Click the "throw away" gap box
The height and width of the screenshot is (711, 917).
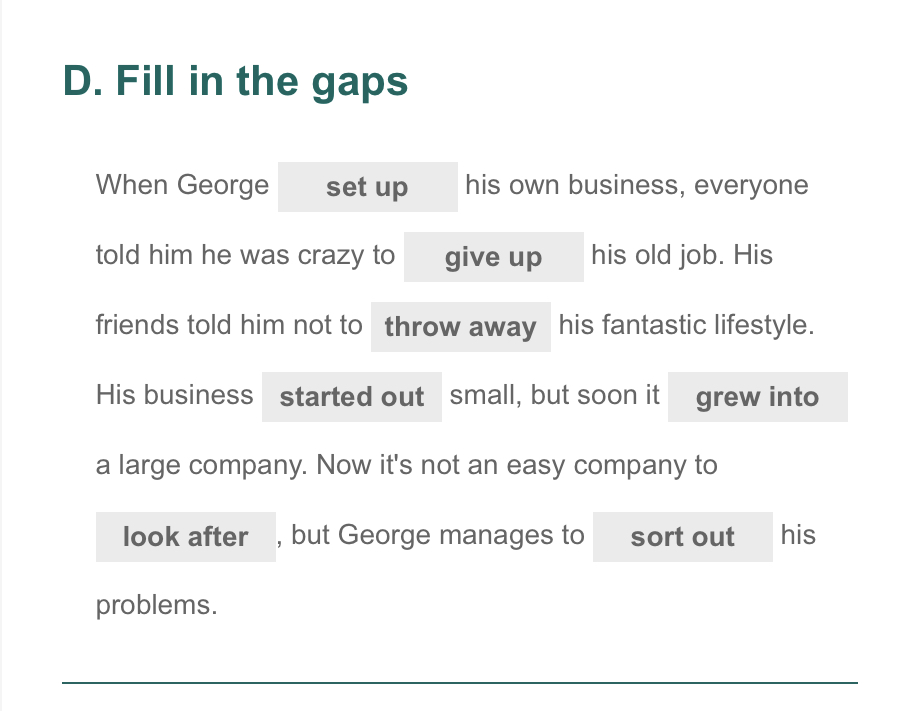tap(460, 327)
